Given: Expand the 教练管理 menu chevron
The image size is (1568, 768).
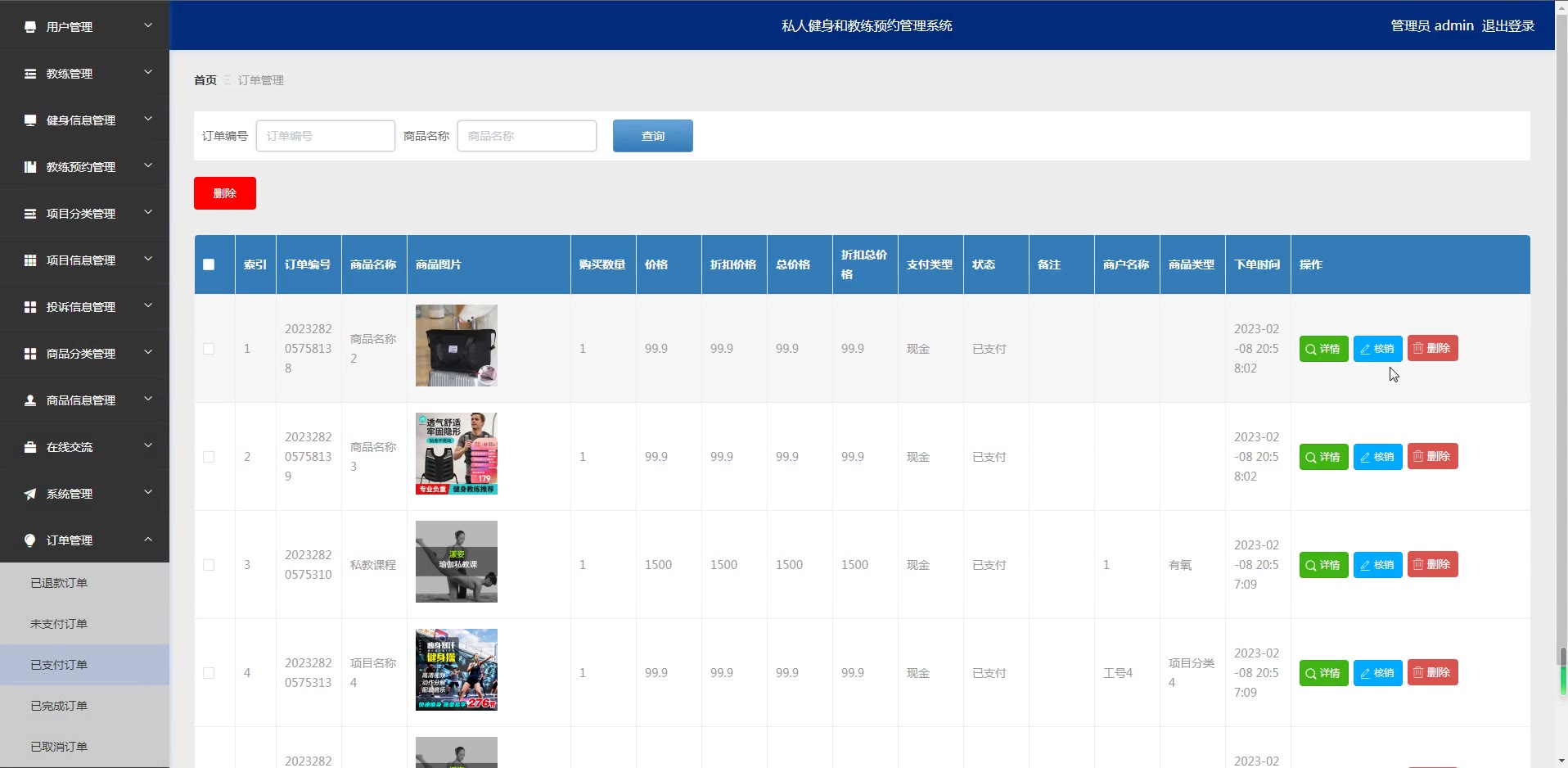Looking at the screenshot, I should [x=148, y=73].
